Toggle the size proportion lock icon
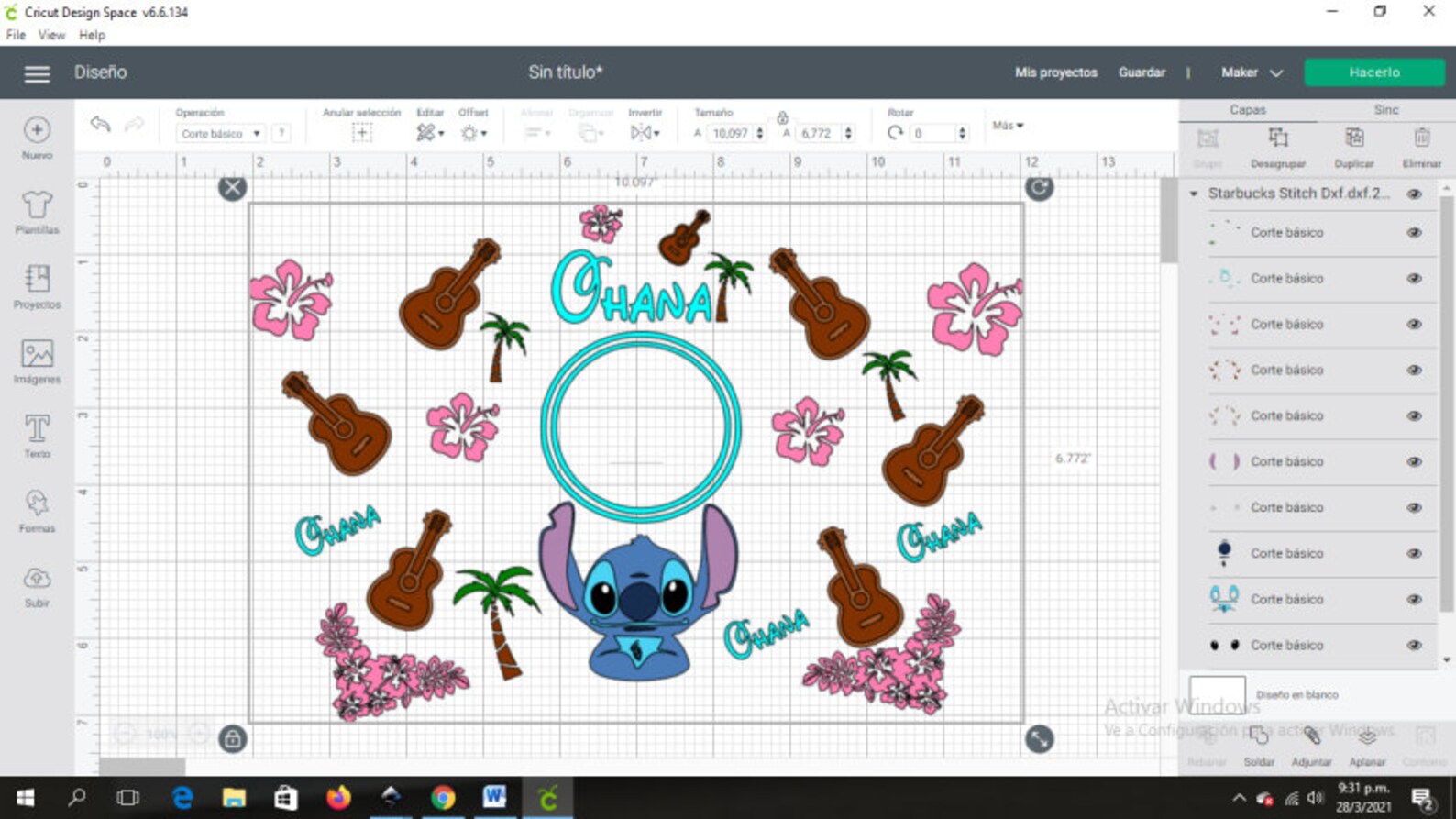The image size is (1456, 819). (x=782, y=117)
